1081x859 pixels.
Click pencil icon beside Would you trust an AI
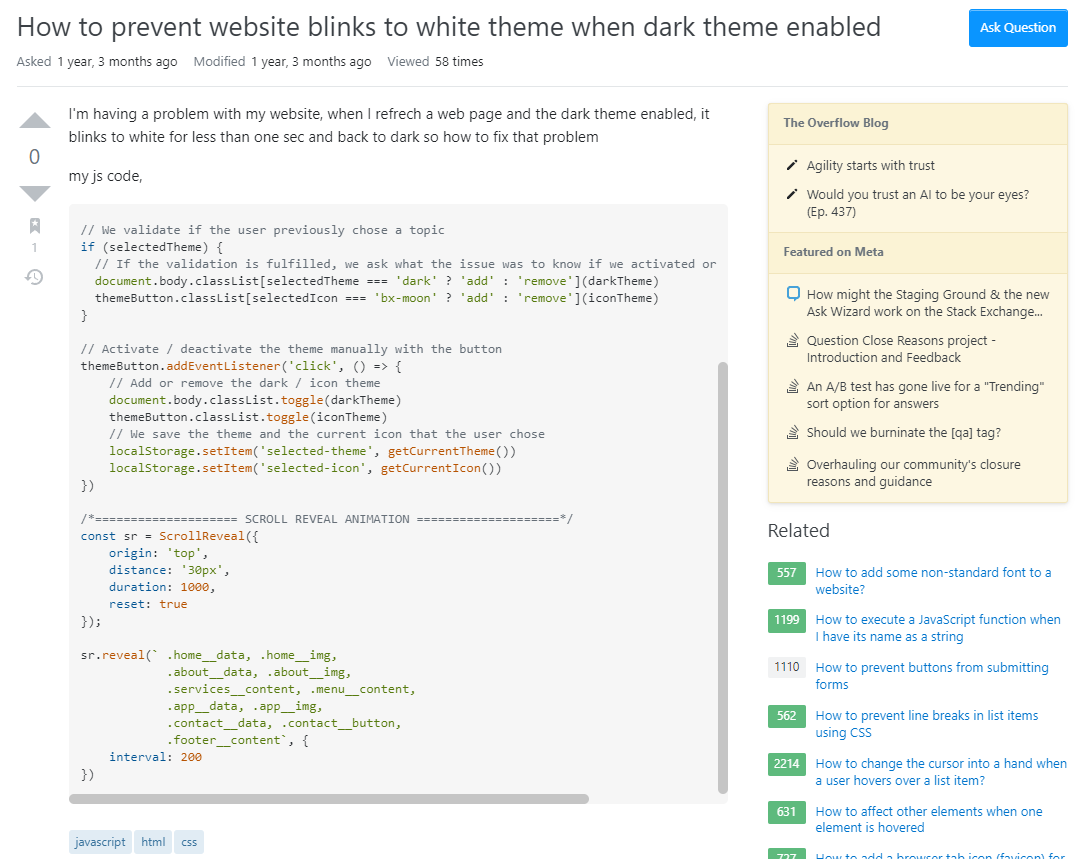click(x=792, y=195)
